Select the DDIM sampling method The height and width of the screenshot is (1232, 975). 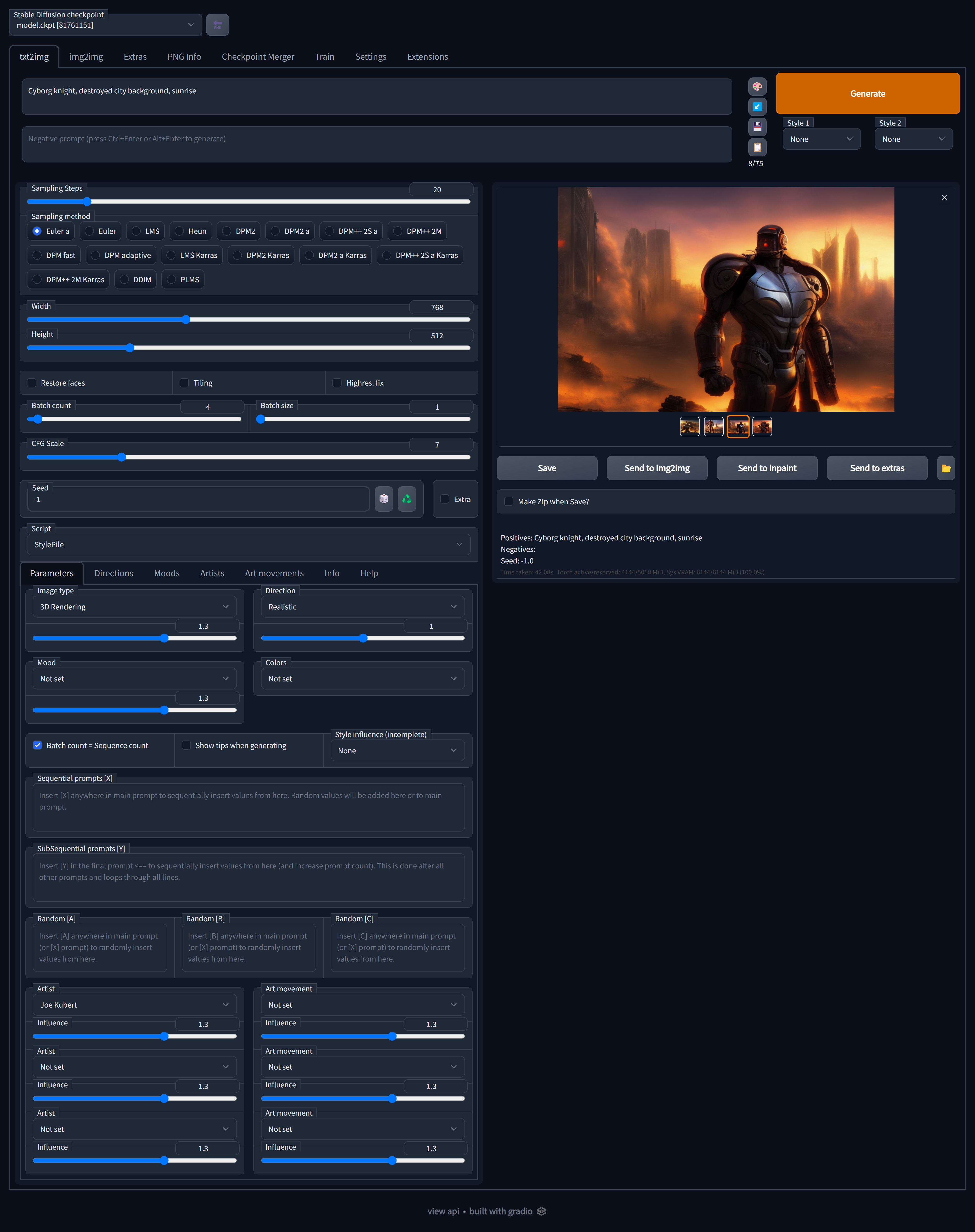point(135,280)
